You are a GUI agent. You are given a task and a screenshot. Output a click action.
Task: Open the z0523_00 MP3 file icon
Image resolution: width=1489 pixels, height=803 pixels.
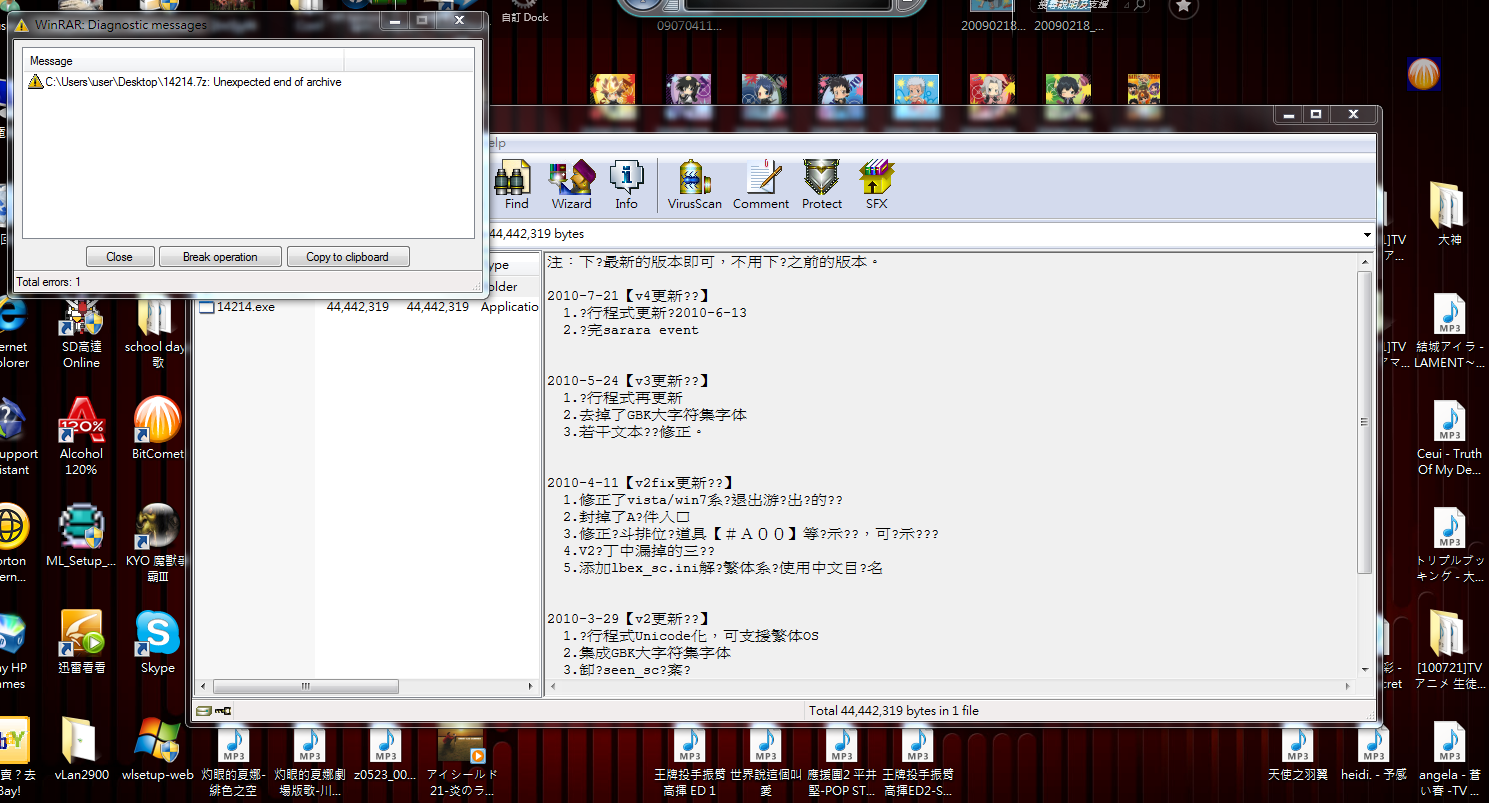point(385,755)
